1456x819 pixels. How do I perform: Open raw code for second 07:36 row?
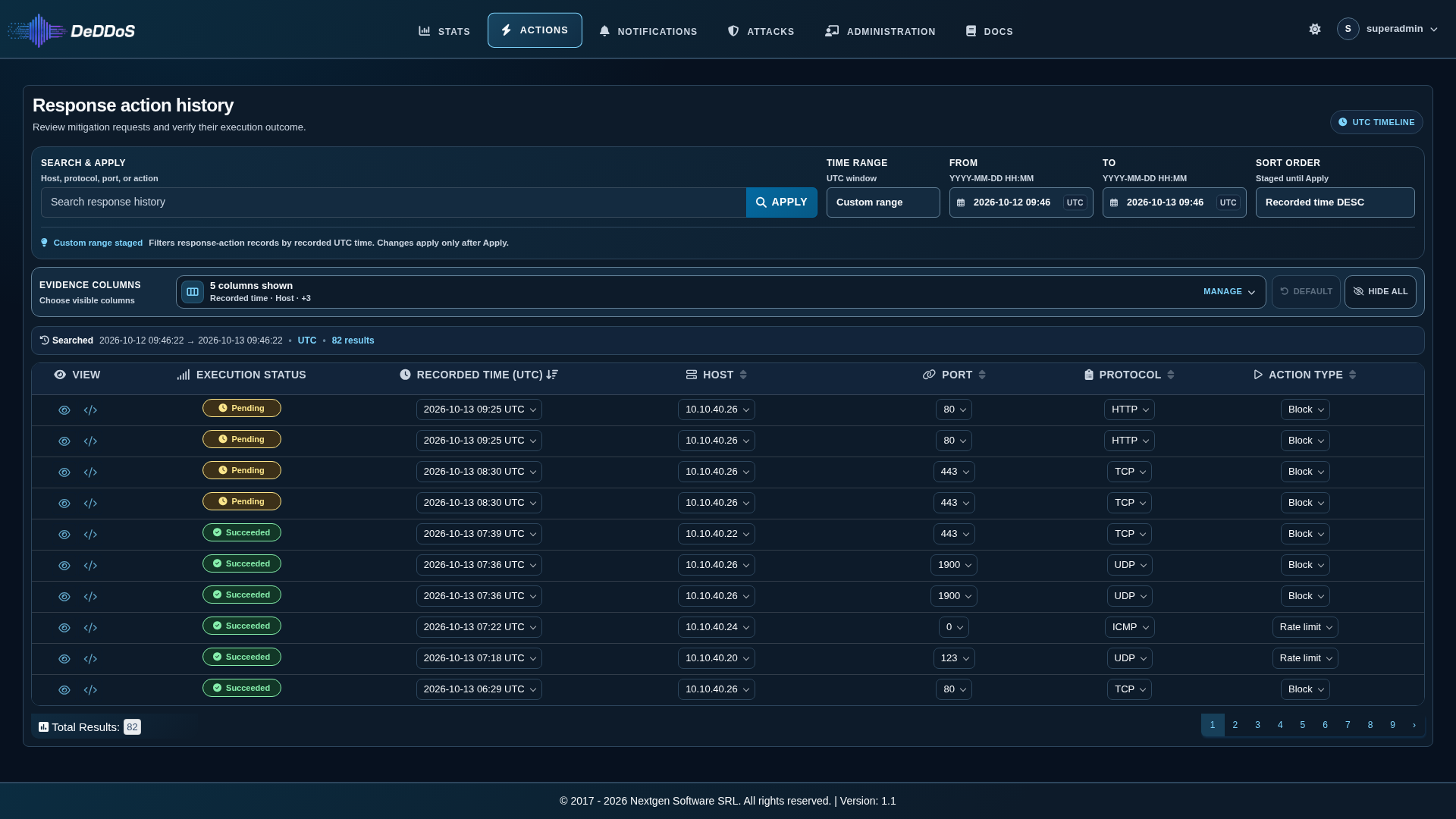(90, 597)
